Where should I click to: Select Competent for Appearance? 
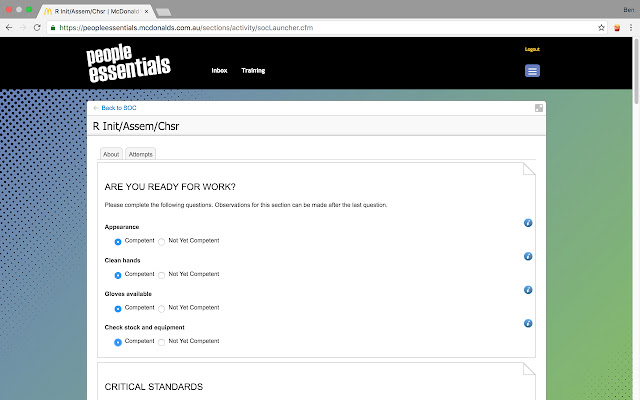point(118,242)
